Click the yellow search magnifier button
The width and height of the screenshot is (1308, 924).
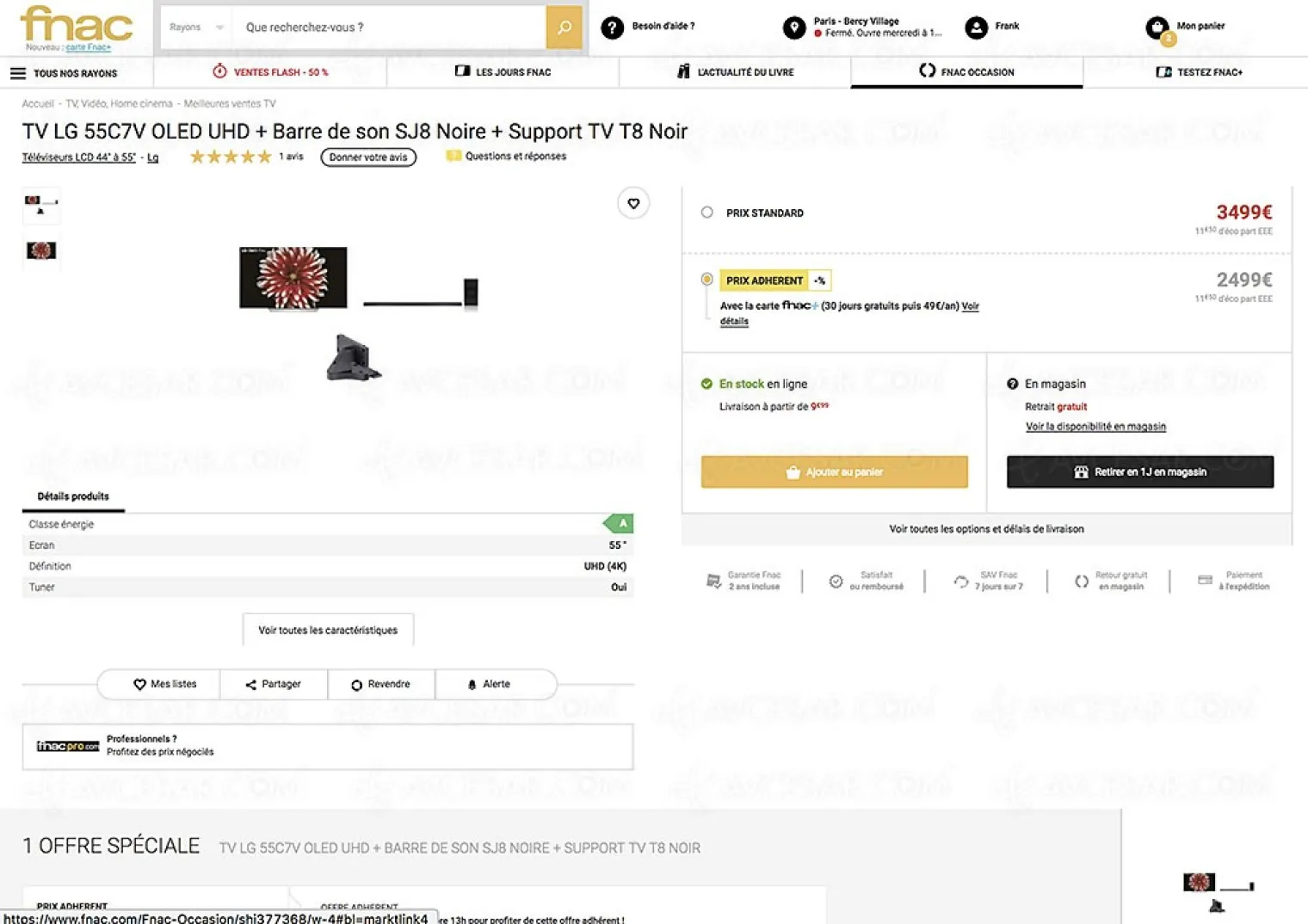564,28
